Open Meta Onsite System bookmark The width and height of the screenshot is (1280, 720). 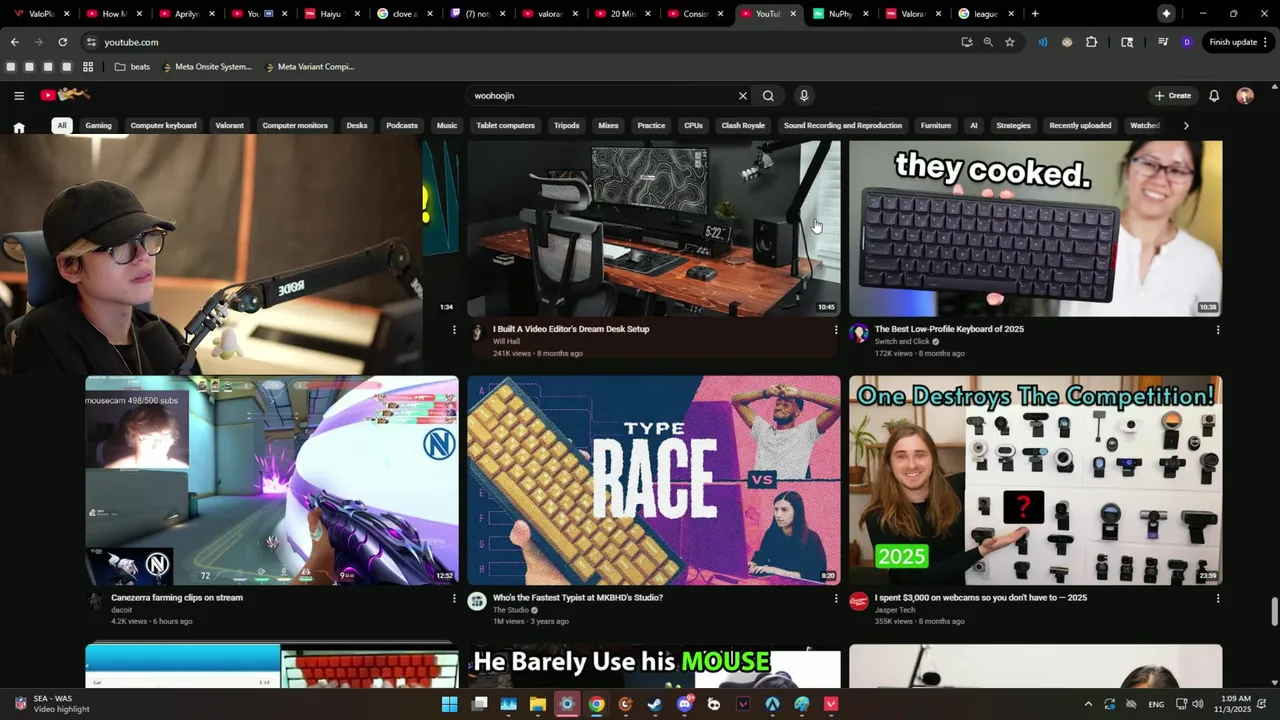[205, 67]
